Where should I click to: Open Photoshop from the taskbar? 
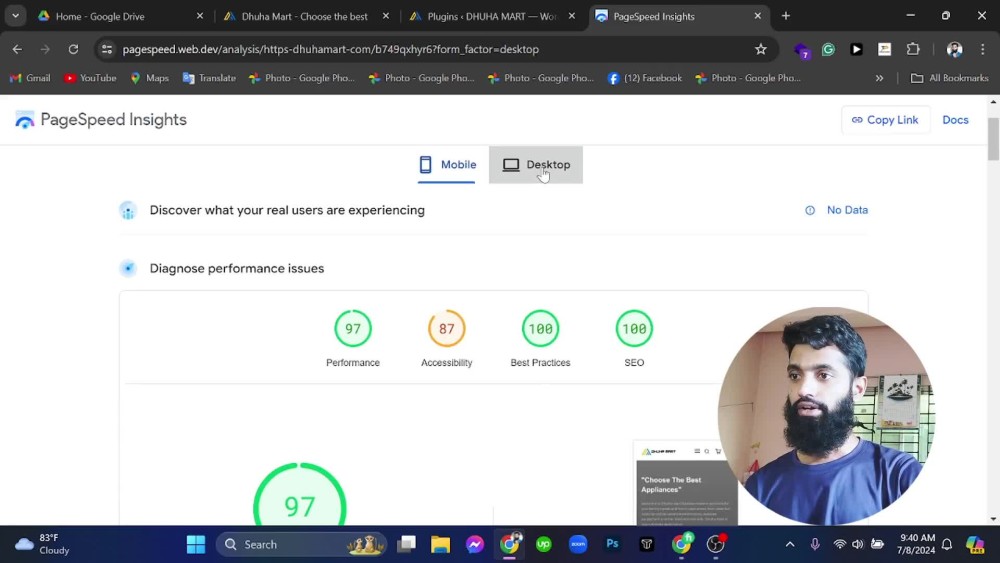[612, 545]
